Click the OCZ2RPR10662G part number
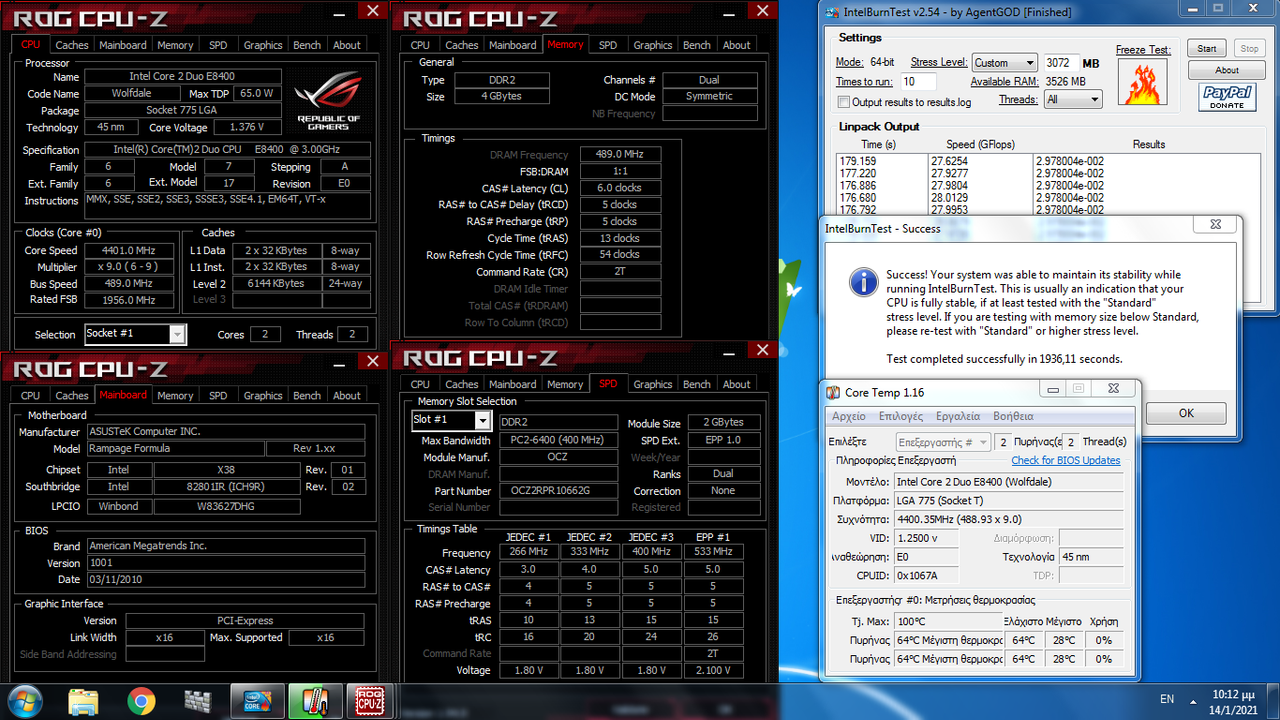This screenshot has height=720, width=1280. (x=558, y=491)
